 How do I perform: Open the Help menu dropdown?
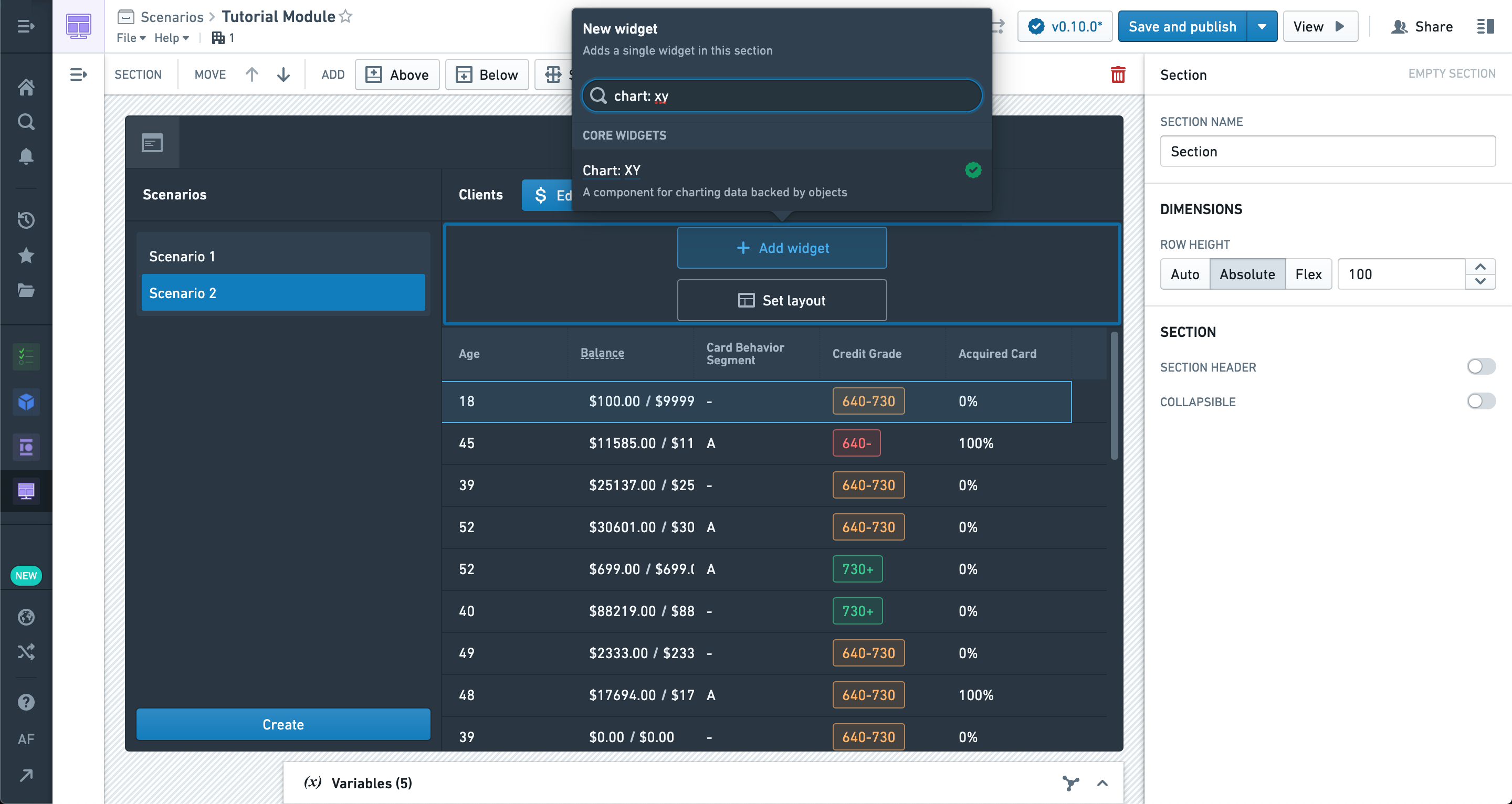tap(171, 38)
